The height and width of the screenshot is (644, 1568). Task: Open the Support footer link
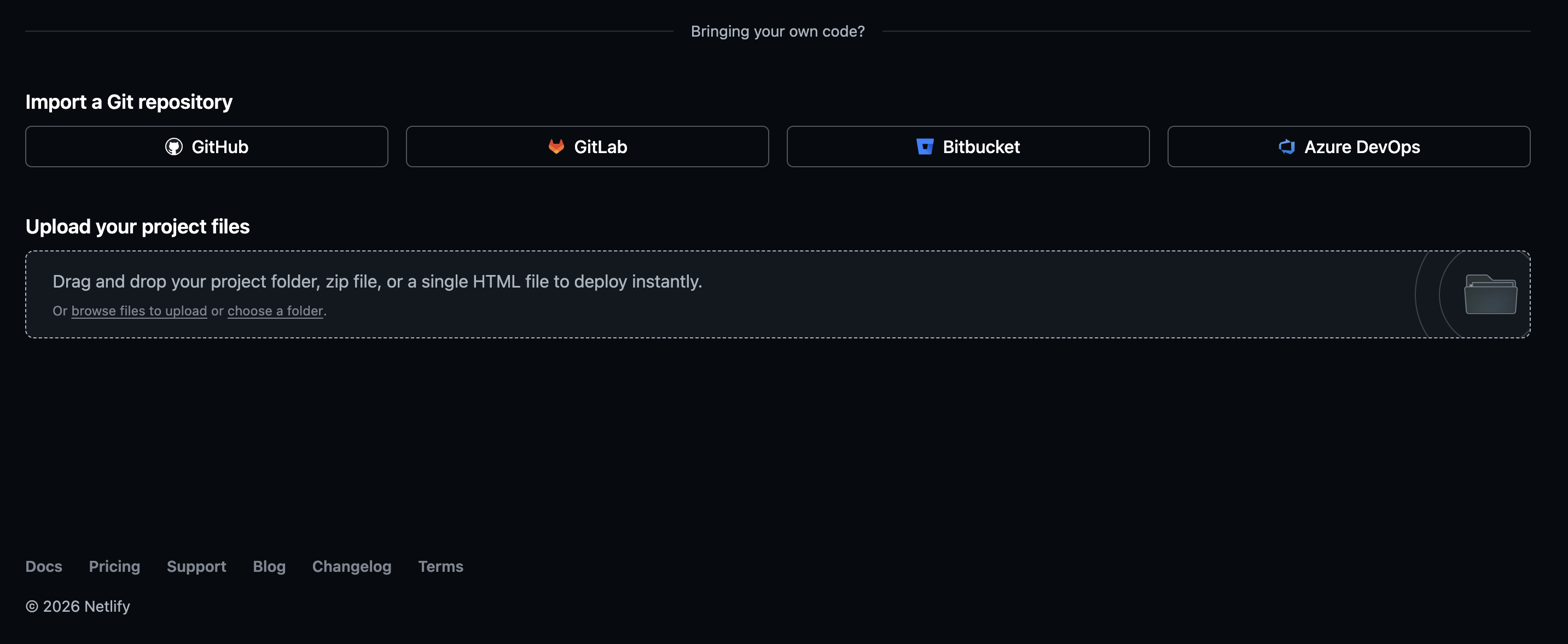pos(196,566)
